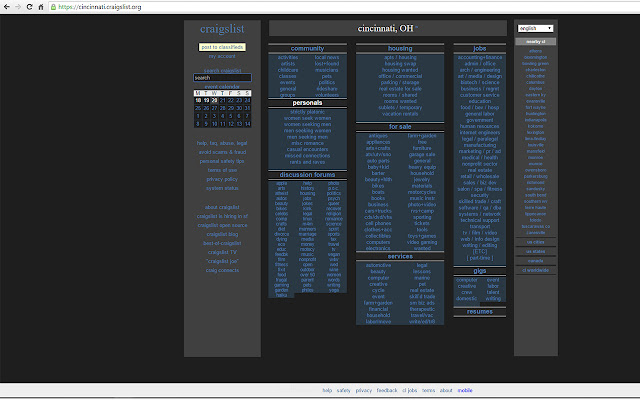Click the craigslist logo title
Image resolution: width=640 pixels, height=400 pixels.
coord(222,29)
